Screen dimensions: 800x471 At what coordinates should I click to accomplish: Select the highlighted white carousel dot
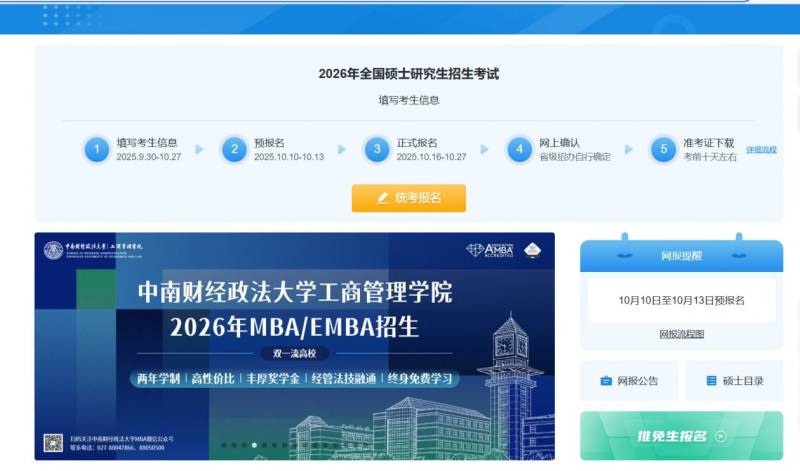pyautogui.click(x=254, y=445)
